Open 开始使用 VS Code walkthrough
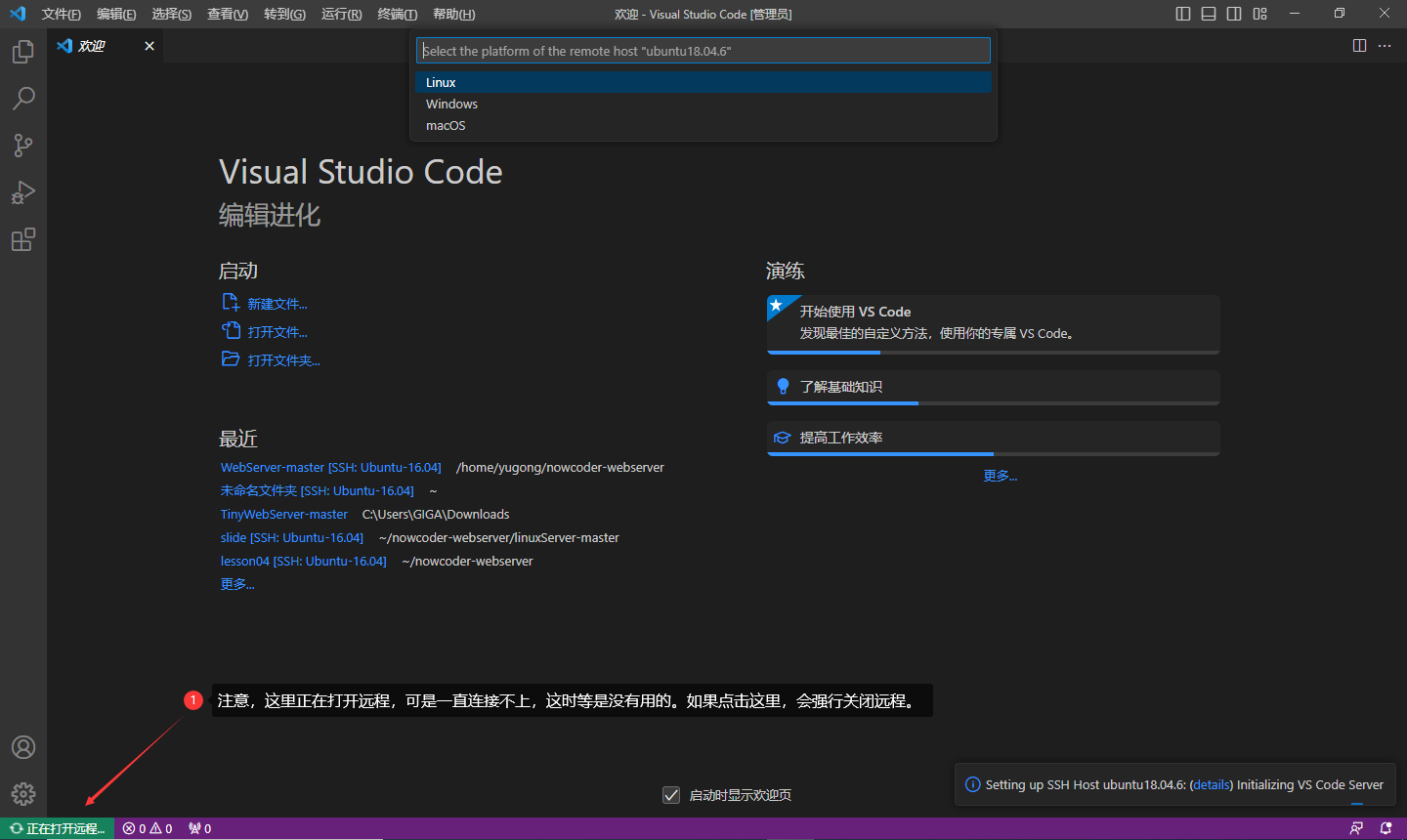The height and width of the screenshot is (840, 1407). (994, 323)
